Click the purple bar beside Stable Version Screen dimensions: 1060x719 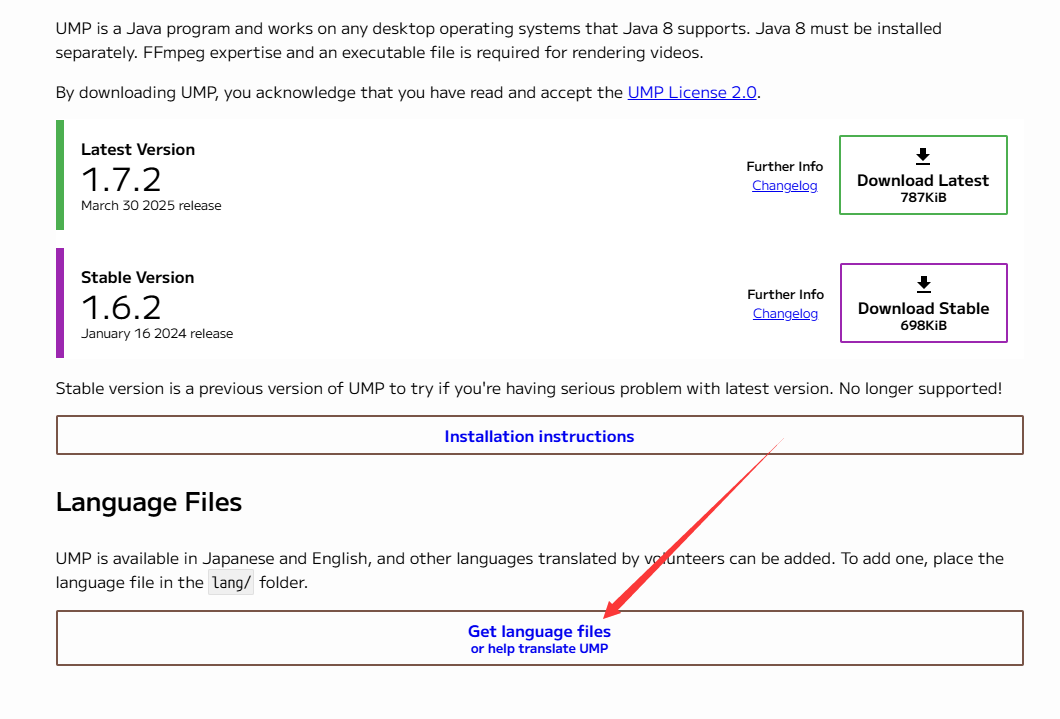click(60, 303)
